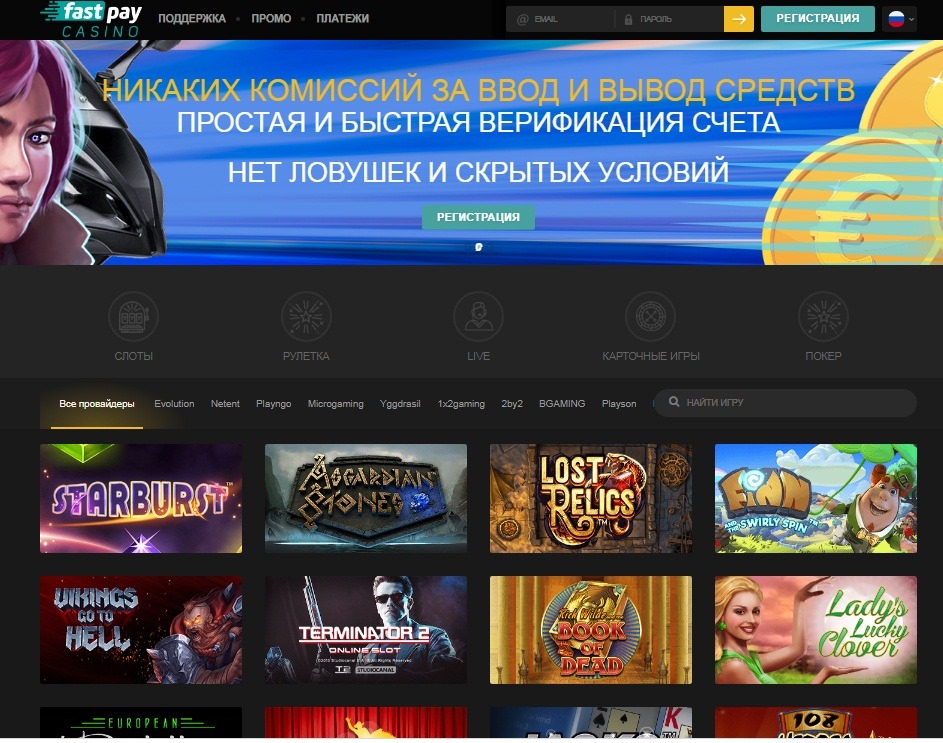Filter games by 2by2 provider
This screenshot has width=943, height=743.
[512, 404]
